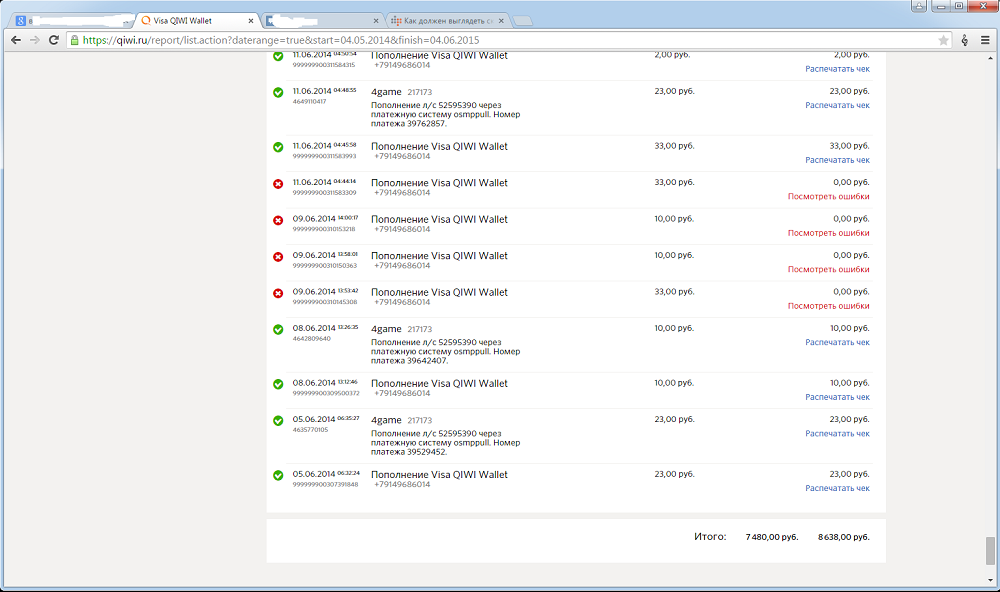The height and width of the screenshot is (592, 1000).
Task: Click the payment number 39762857 description text
Action: tap(445, 114)
